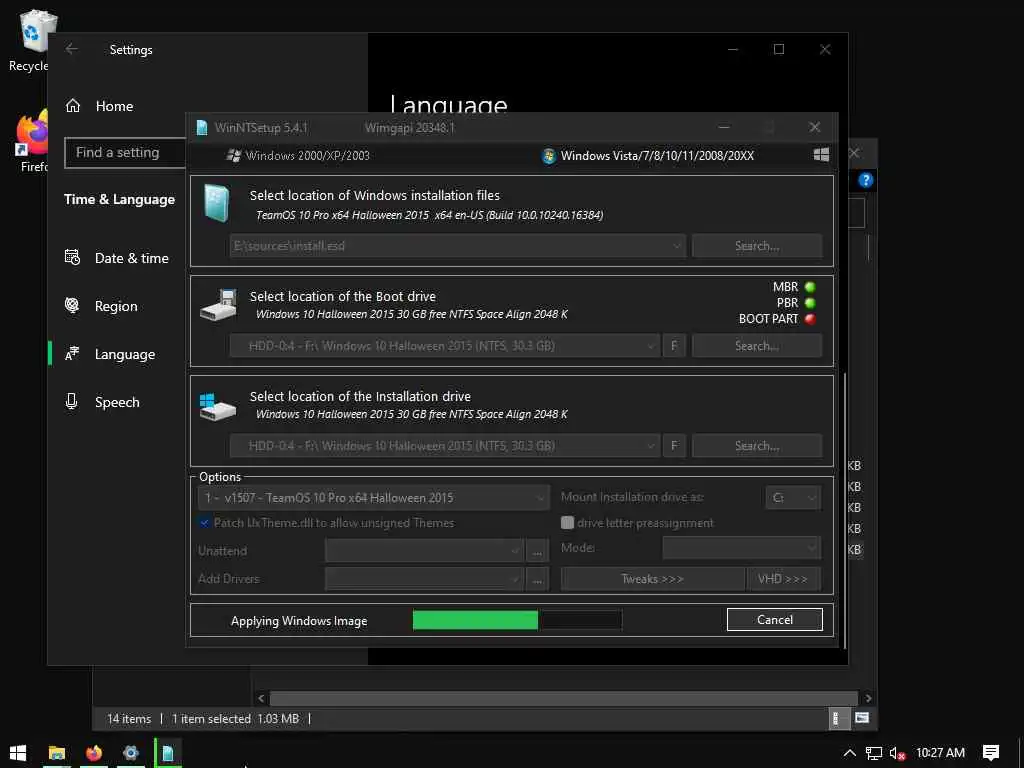This screenshot has width=1024, height=768.
Task: Toggle drive letter preassignment checkbox
Action: tap(568, 523)
